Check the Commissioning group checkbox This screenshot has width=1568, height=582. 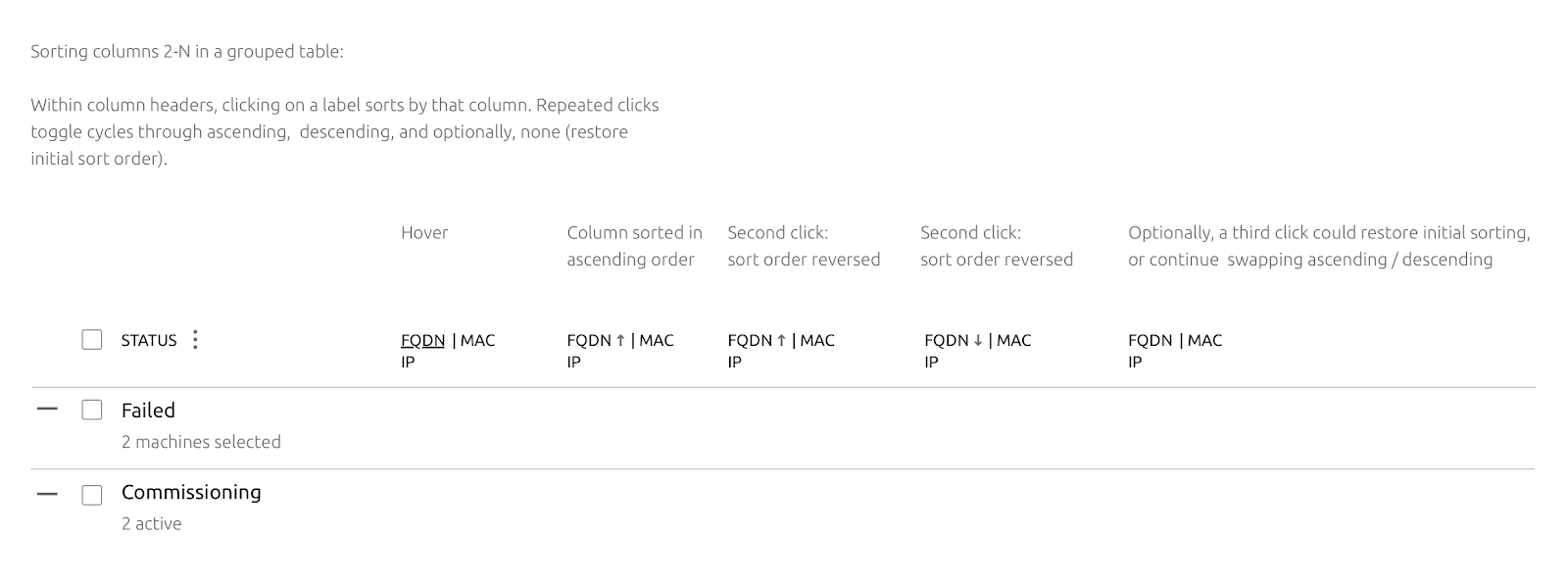(92, 495)
